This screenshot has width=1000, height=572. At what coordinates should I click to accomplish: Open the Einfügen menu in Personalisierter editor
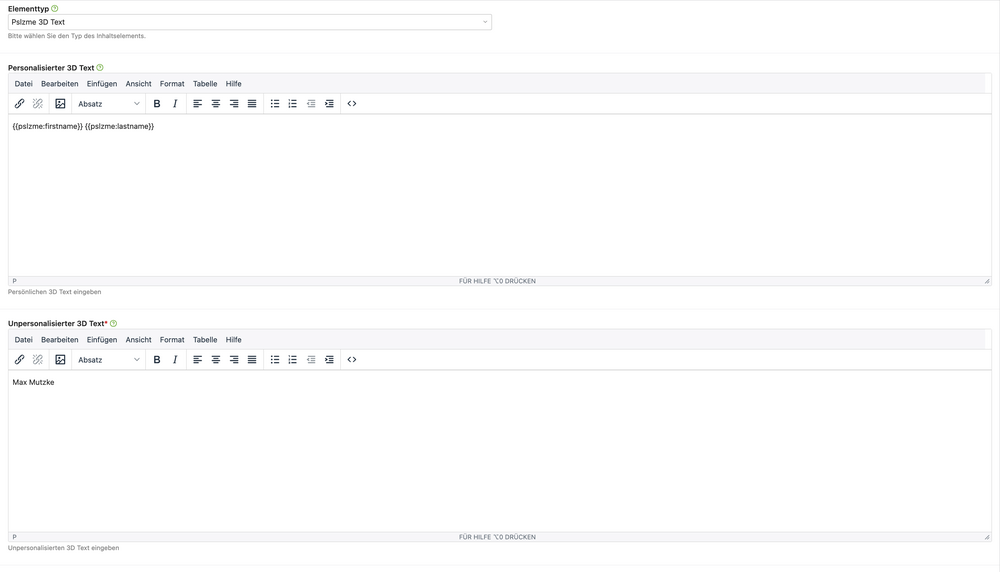point(102,84)
